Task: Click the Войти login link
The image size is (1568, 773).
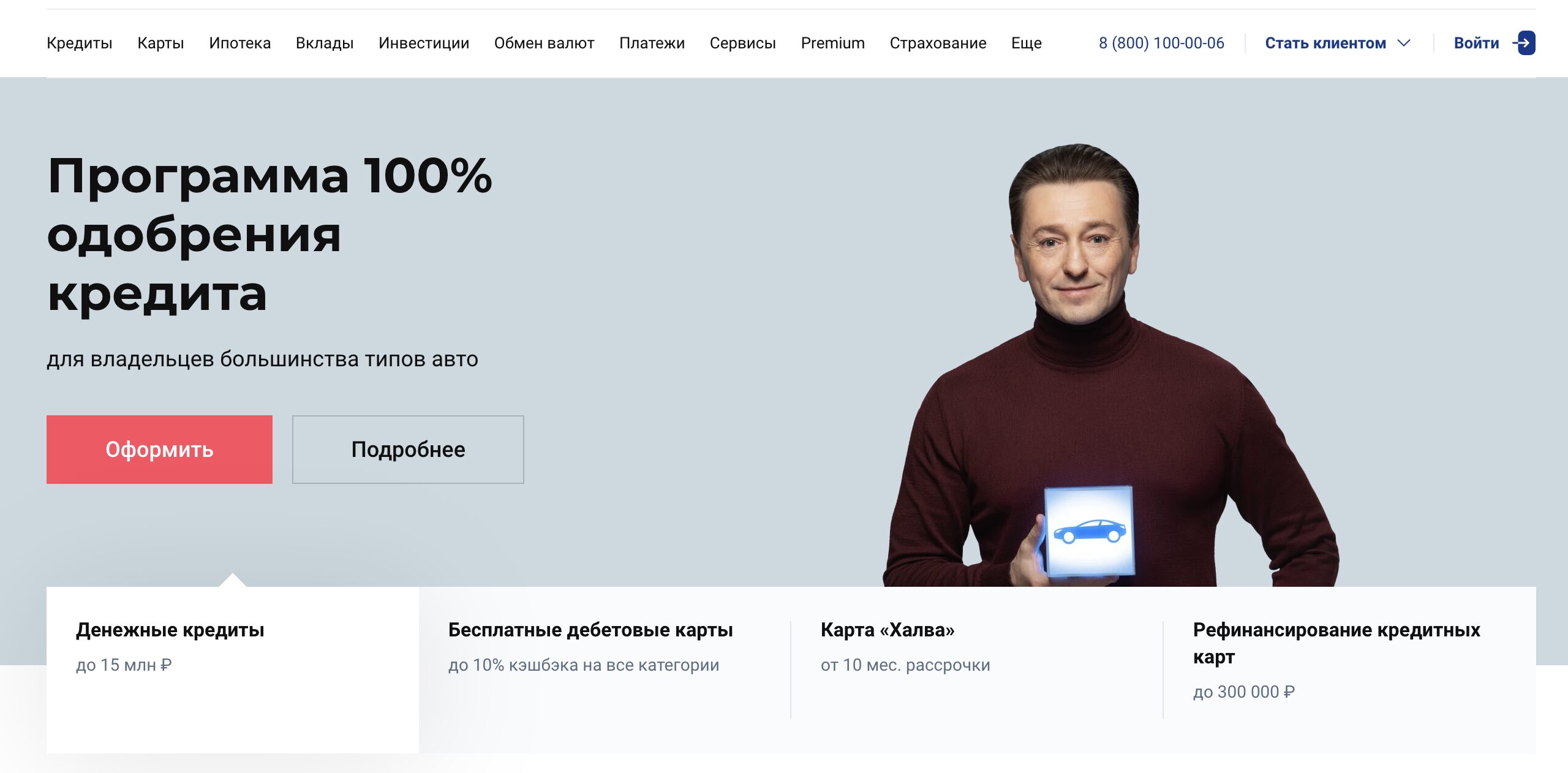Action: (x=1476, y=43)
